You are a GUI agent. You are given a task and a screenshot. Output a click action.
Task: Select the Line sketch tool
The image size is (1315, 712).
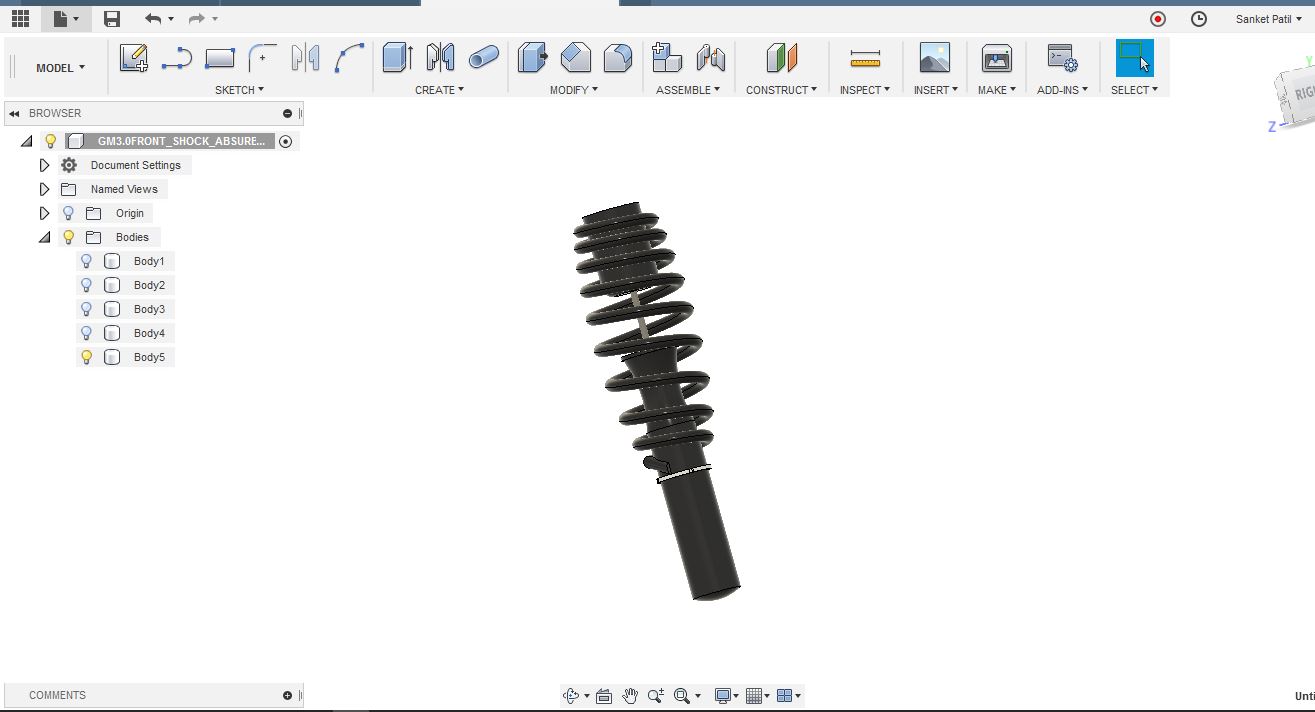click(x=177, y=58)
